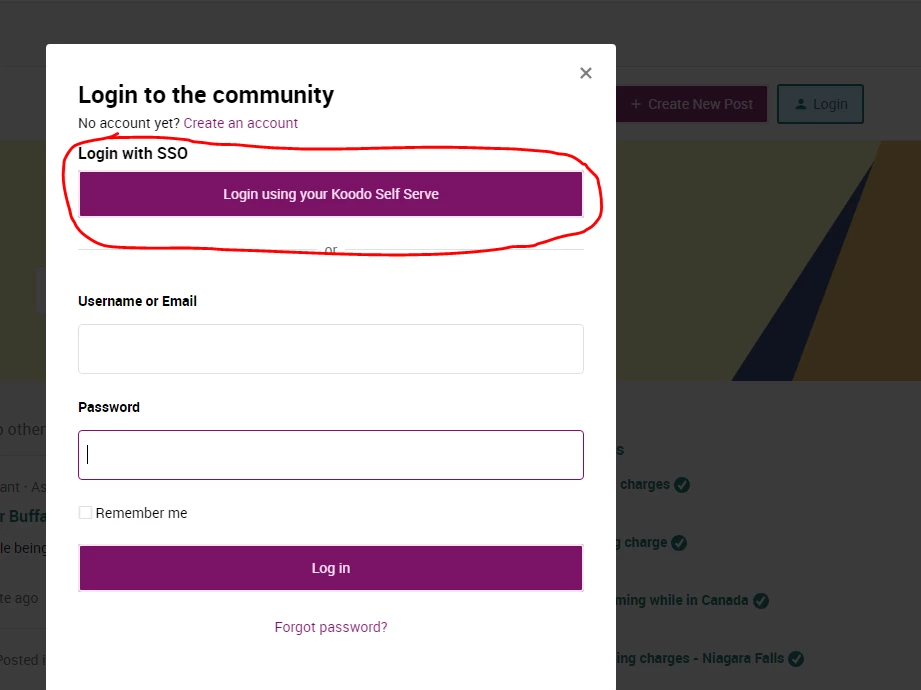921x690 pixels.
Task: Click the plus icon on Create New Post
Action: point(636,105)
